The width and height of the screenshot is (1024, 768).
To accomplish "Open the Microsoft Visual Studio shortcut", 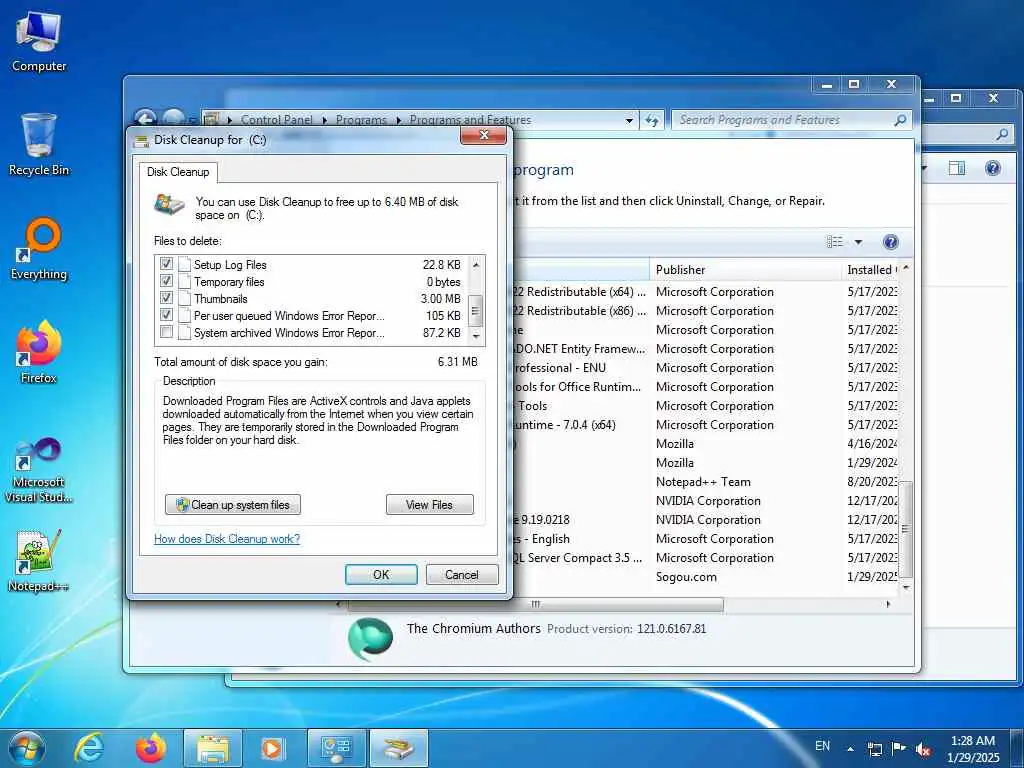I will point(39,470).
